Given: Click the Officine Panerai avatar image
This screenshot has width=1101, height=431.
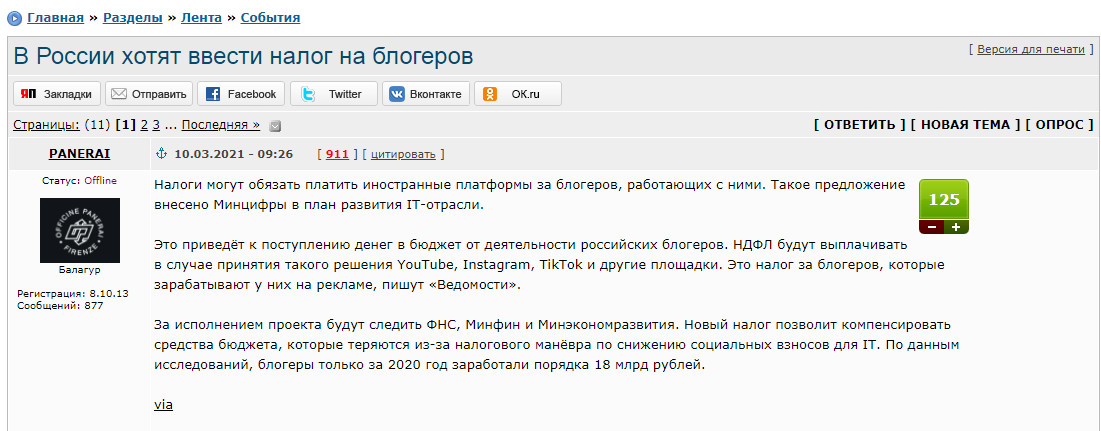Looking at the screenshot, I should point(80,230).
